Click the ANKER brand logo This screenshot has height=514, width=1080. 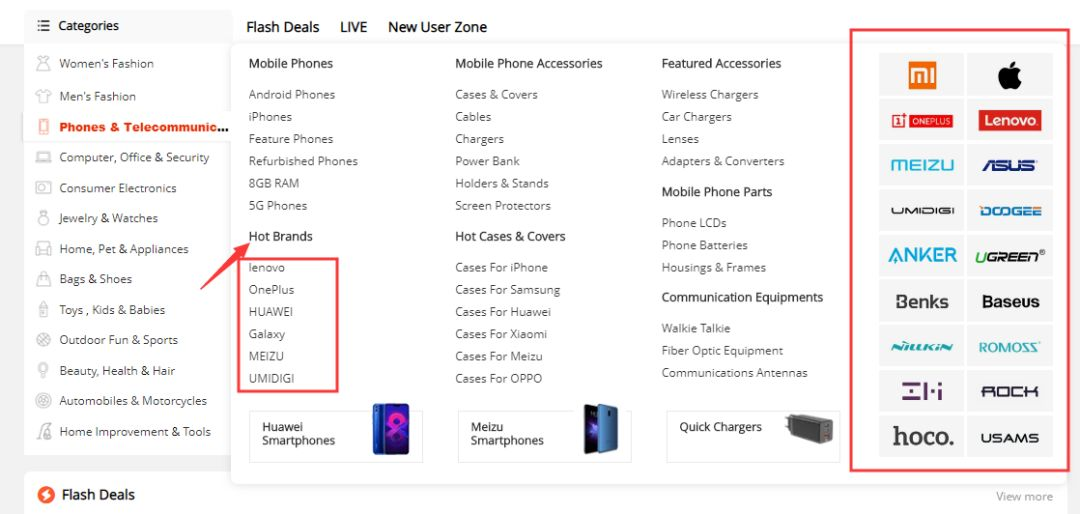click(921, 256)
